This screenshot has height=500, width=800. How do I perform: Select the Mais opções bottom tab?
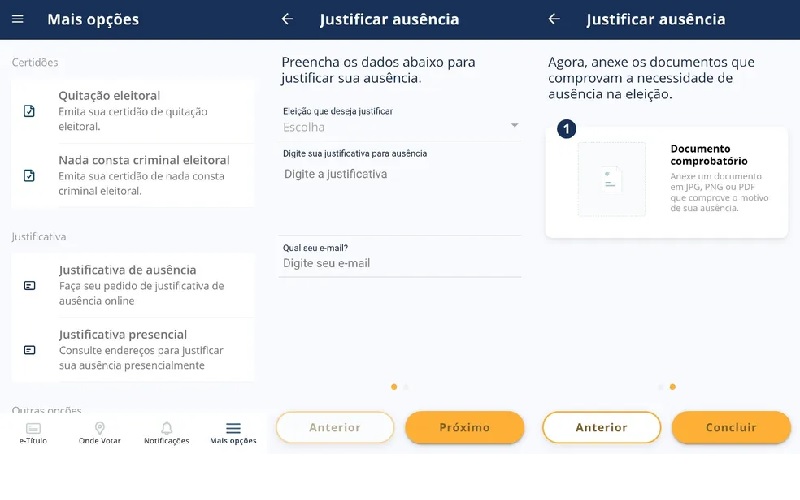(233, 433)
